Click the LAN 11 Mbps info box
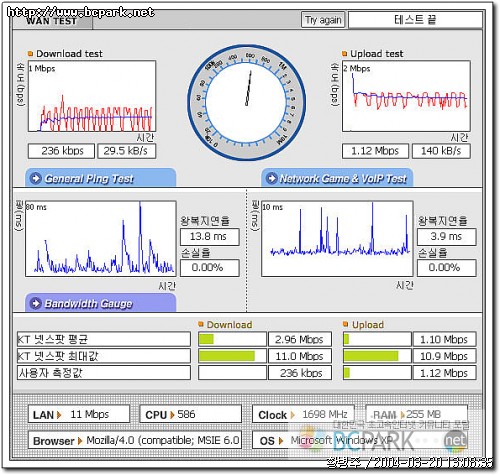Screen dimensions: 500x475 (x=79, y=414)
